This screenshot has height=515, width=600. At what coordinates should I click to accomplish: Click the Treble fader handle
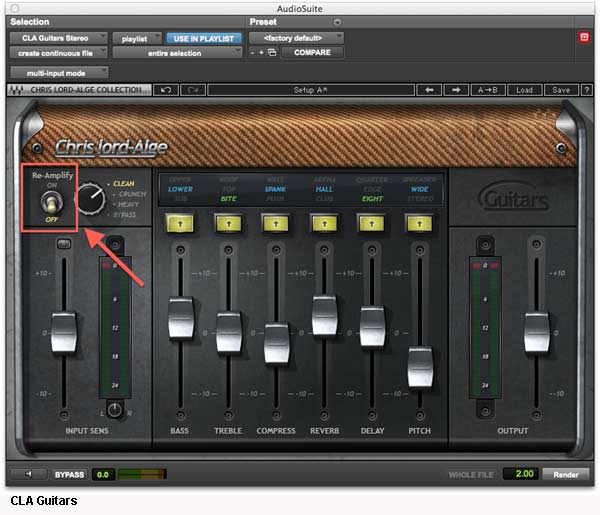pos(229,332)
